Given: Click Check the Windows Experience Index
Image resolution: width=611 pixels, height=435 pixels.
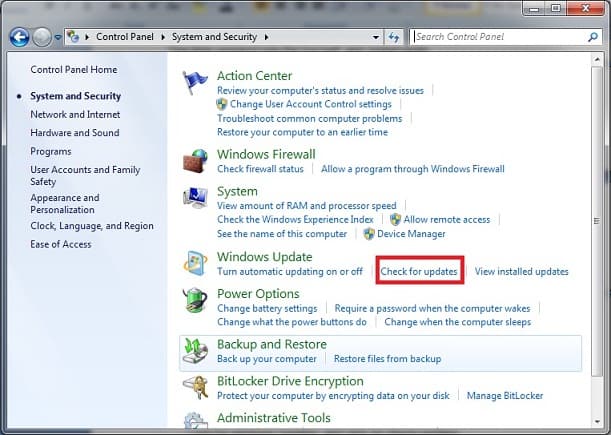Looking at the screenshot, I should click(295, 219).
